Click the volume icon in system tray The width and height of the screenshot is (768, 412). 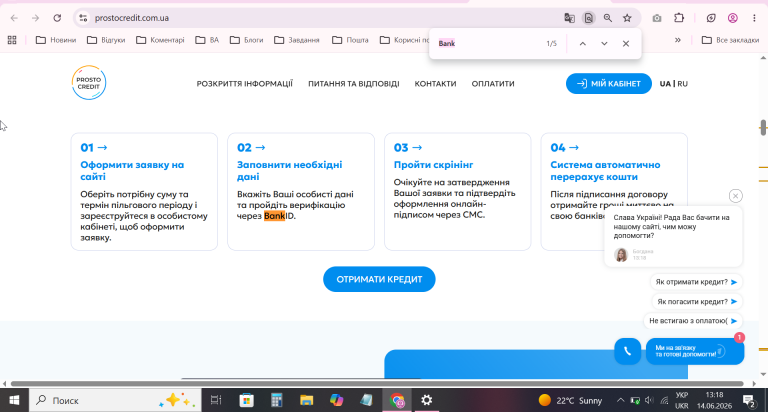pos(649,400)
